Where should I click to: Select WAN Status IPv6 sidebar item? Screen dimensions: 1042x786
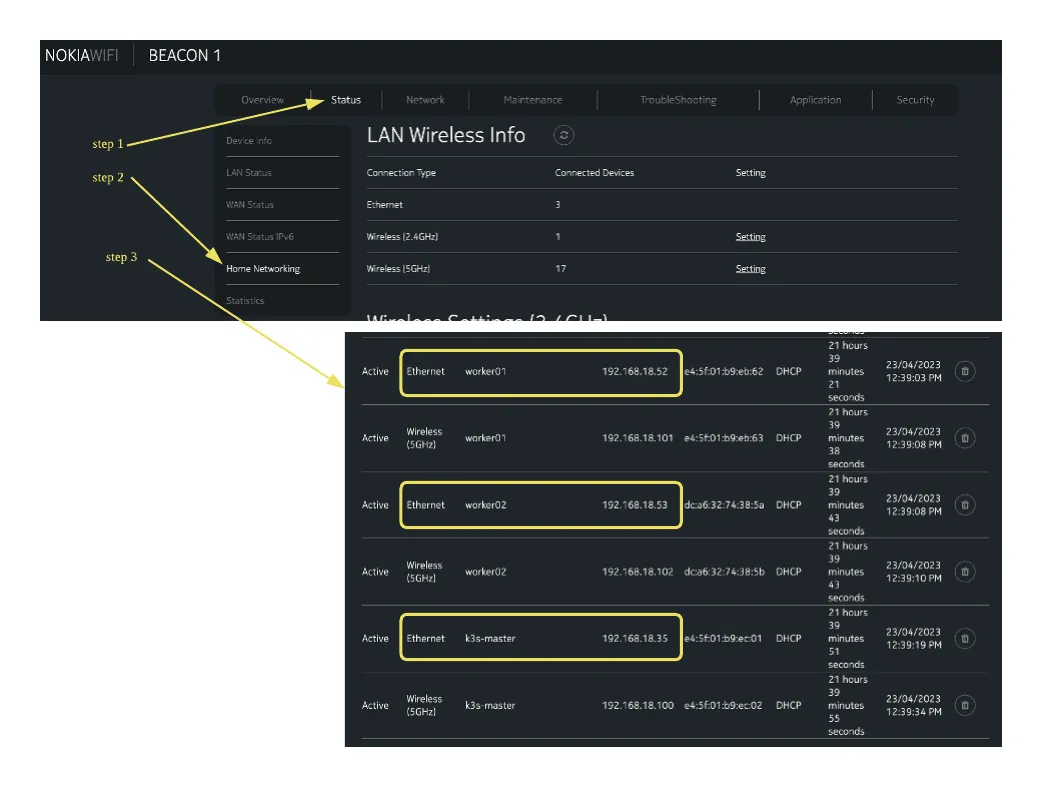tap(260, 237)
